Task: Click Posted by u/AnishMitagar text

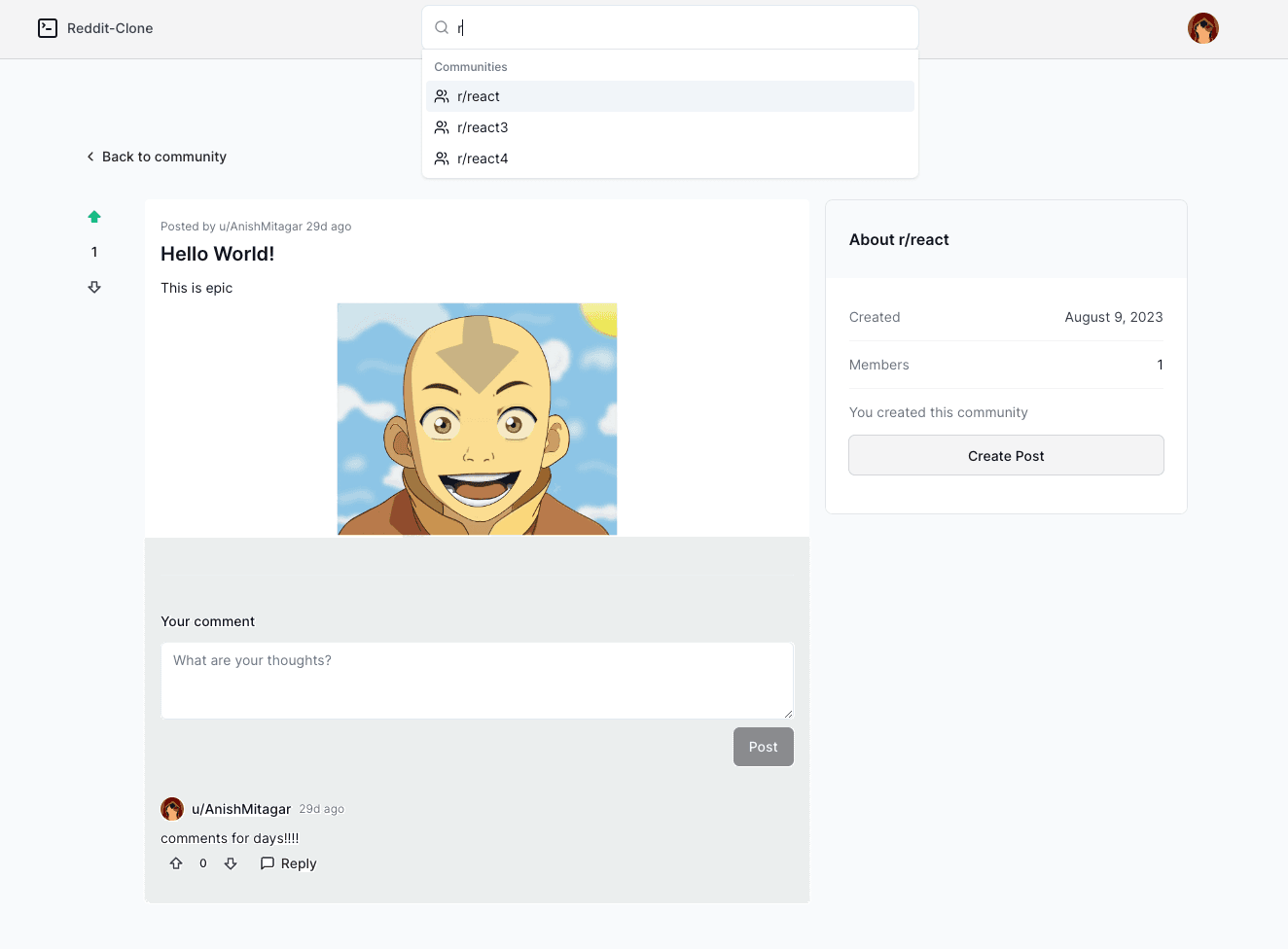Action: (232, 227)
